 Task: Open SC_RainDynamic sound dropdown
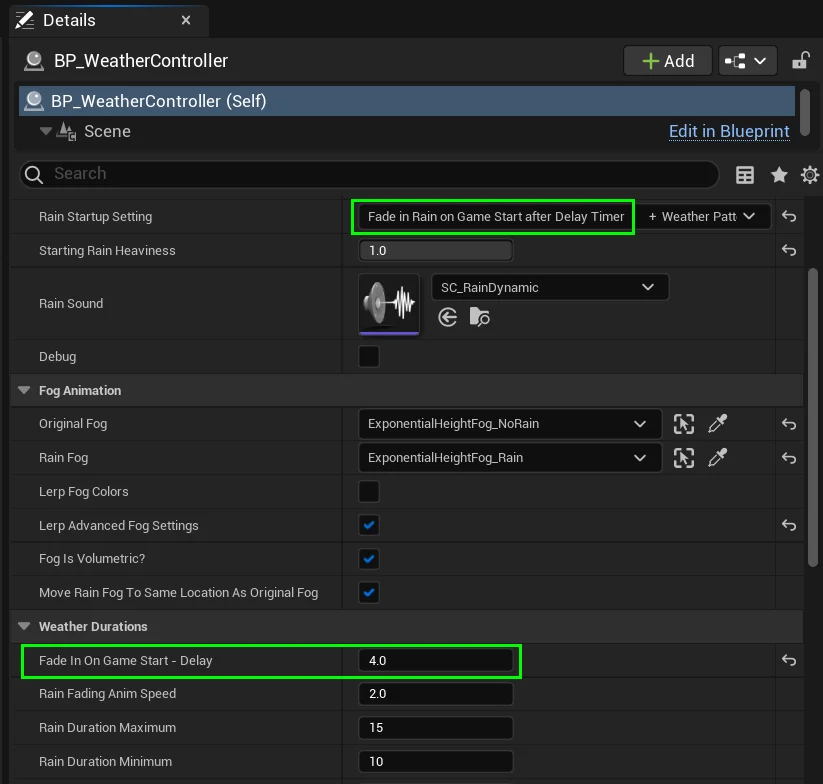pyautogui.click(x=549, y=288)
